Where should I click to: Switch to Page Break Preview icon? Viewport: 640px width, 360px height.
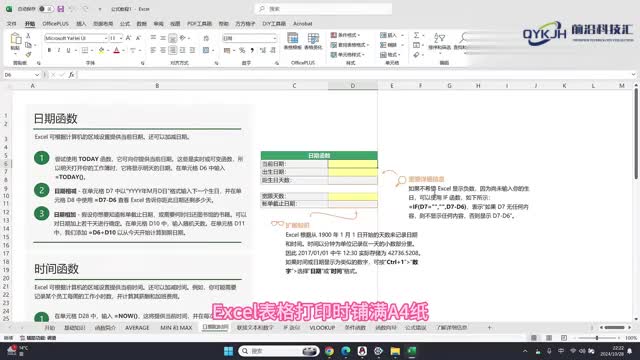click(x=564, y=338)
